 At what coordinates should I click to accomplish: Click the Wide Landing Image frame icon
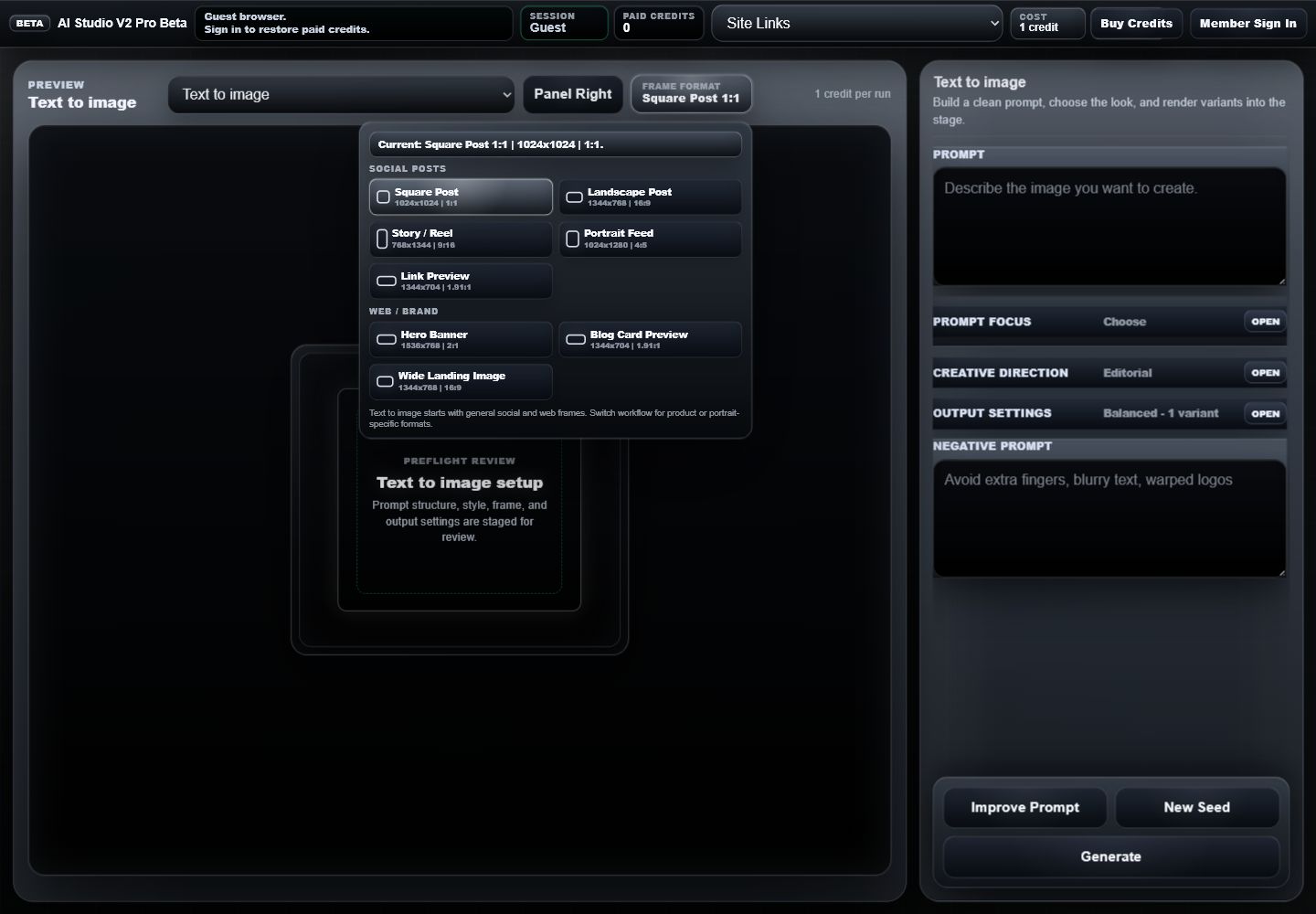386,381
